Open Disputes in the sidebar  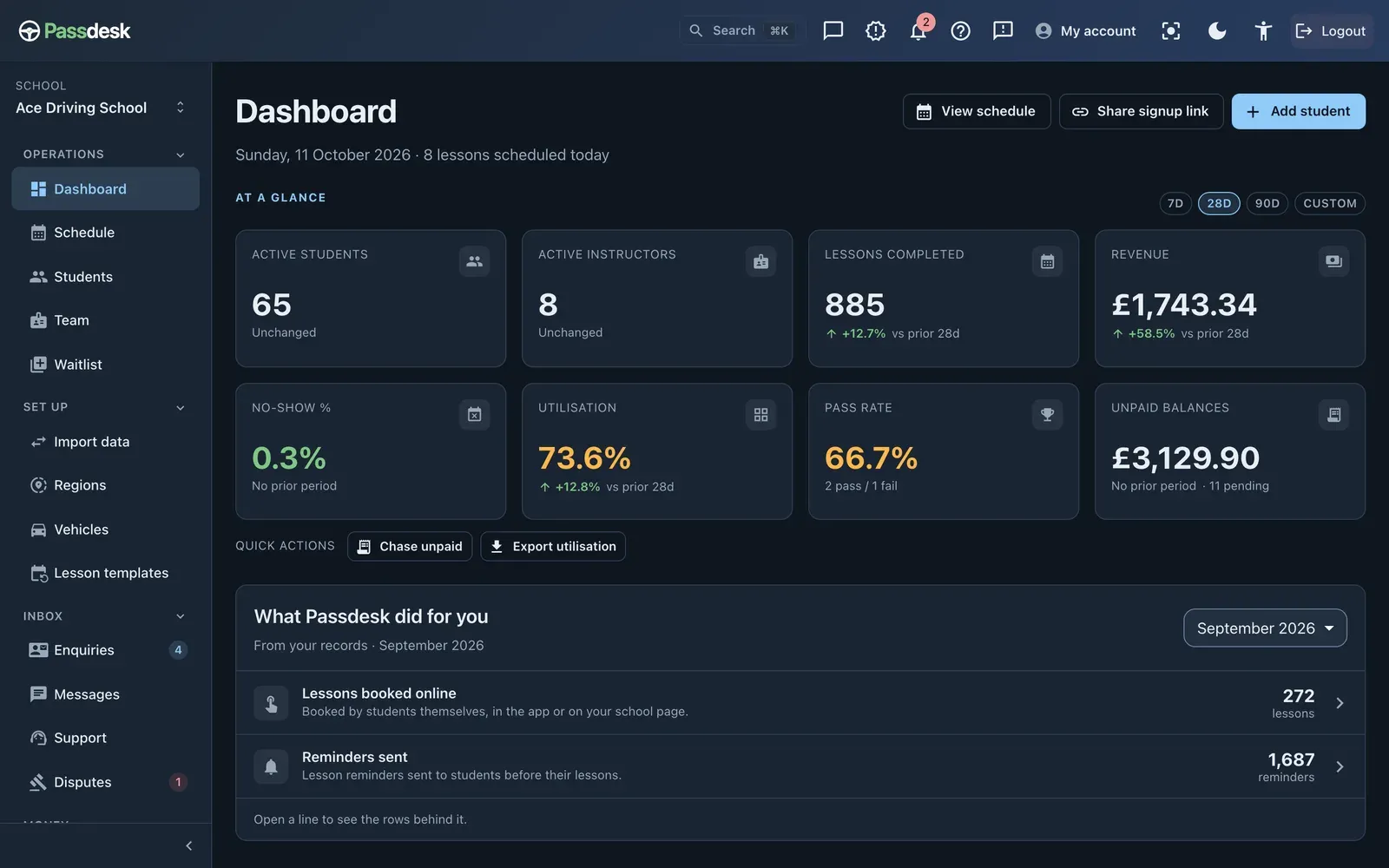[105, 782]
